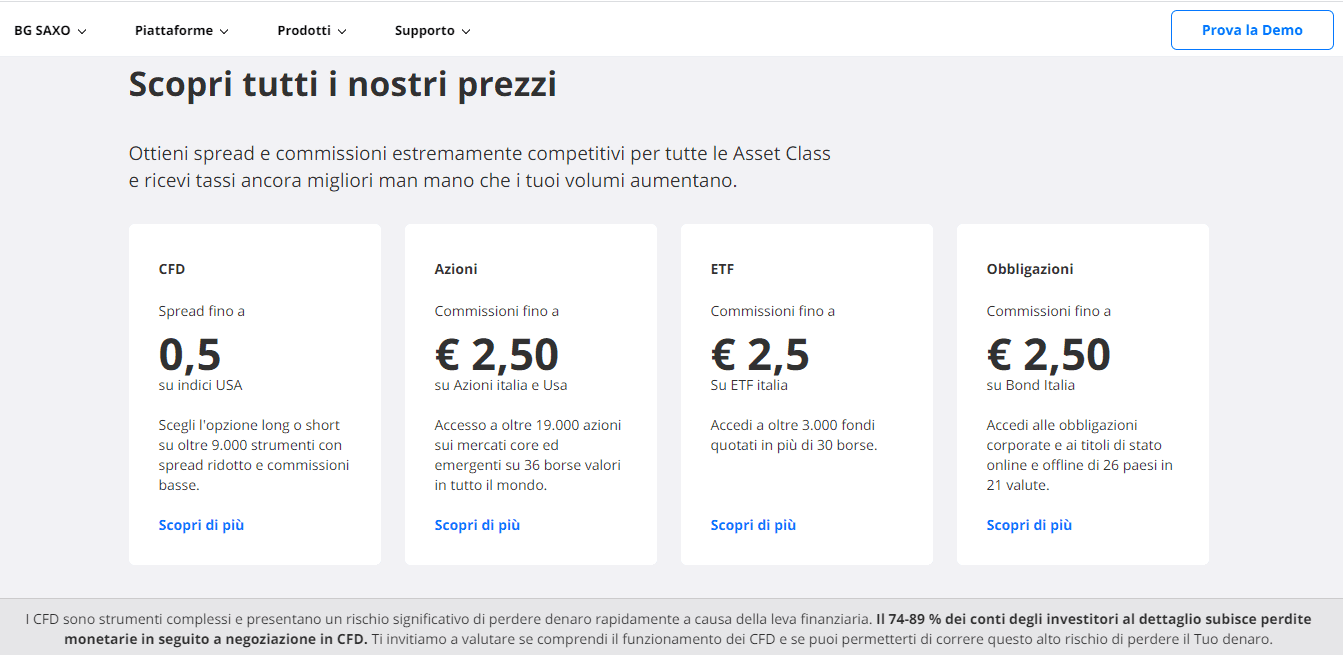
Task: Open Scopri di più under Azioni
Action: click(x=477, y=525)
